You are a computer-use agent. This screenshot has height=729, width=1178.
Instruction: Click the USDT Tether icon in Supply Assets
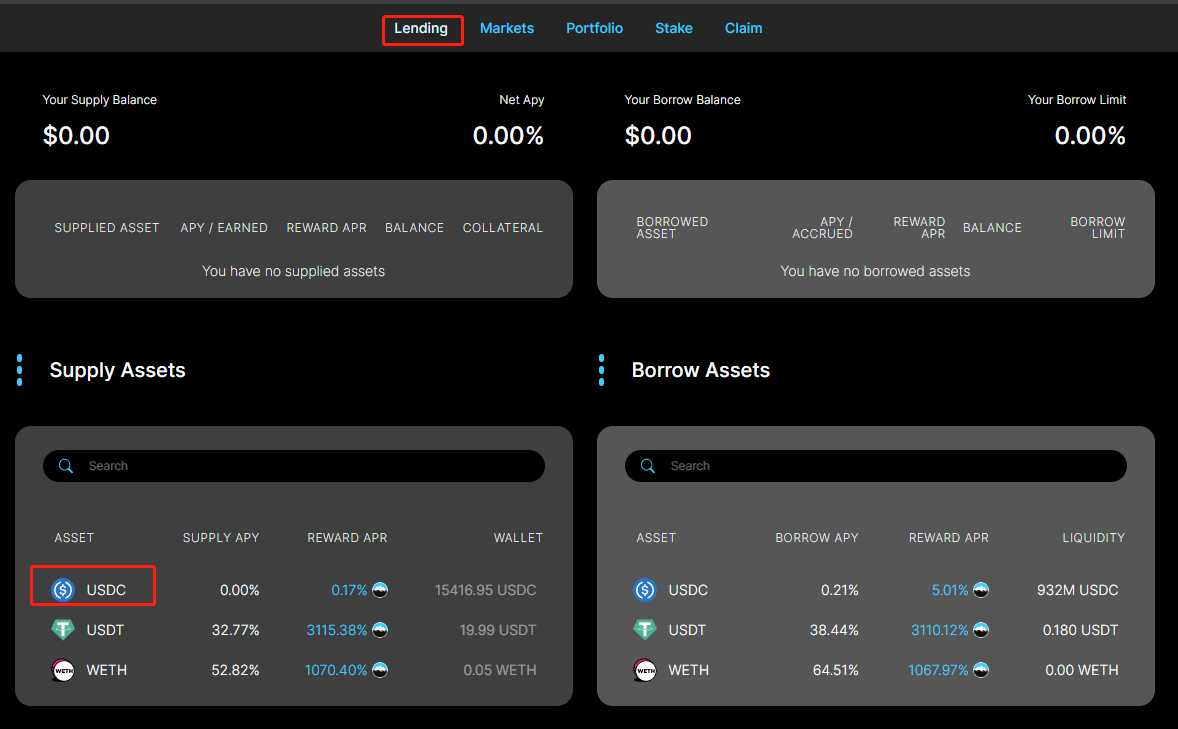tap(63, 630)
